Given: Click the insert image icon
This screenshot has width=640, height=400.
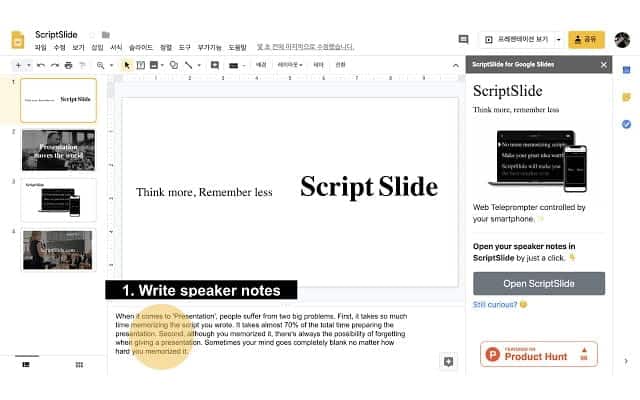Looking at the screenshot, I should click(154, 65).
